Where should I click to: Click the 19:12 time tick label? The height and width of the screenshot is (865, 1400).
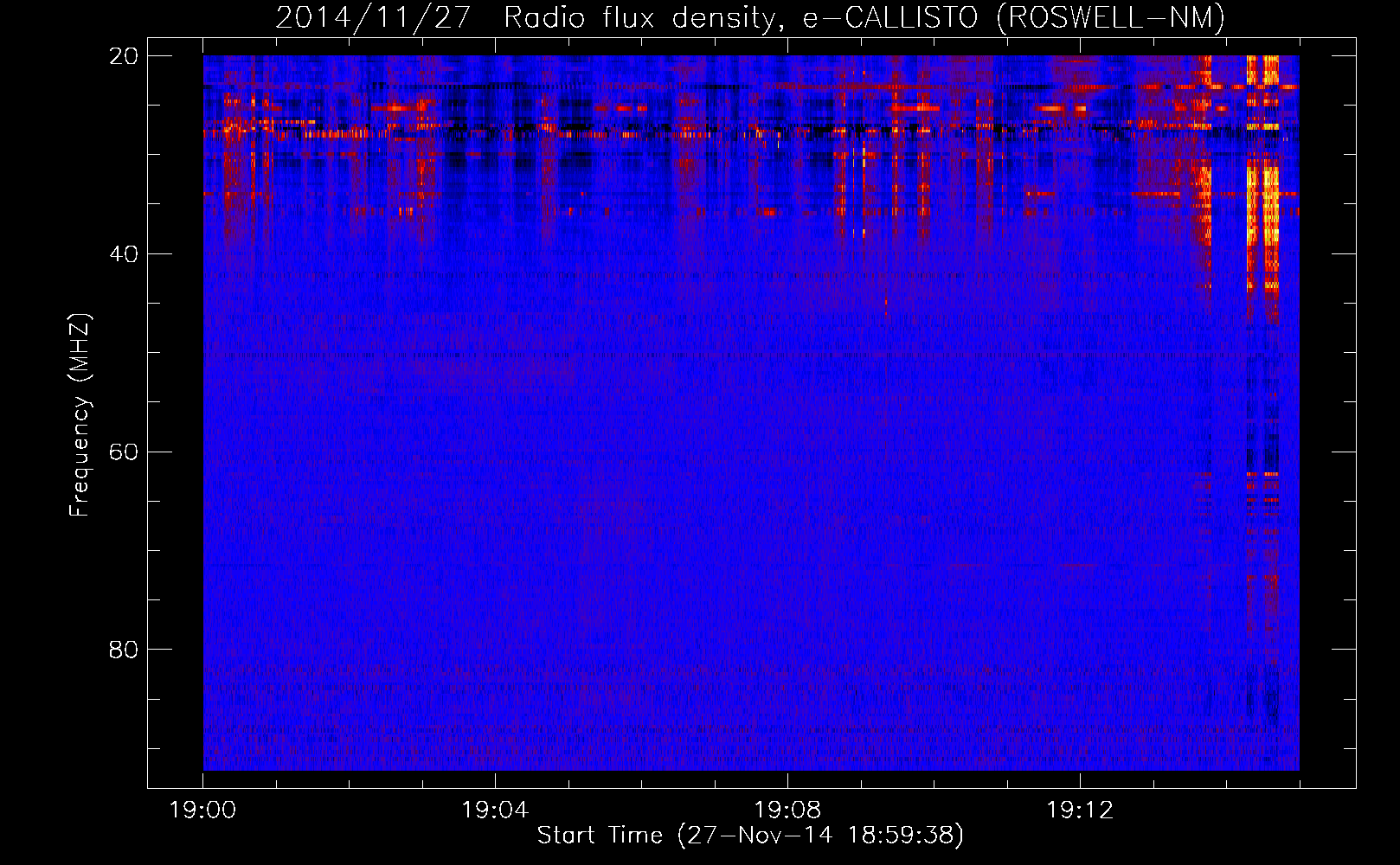tap(1080, 811)
